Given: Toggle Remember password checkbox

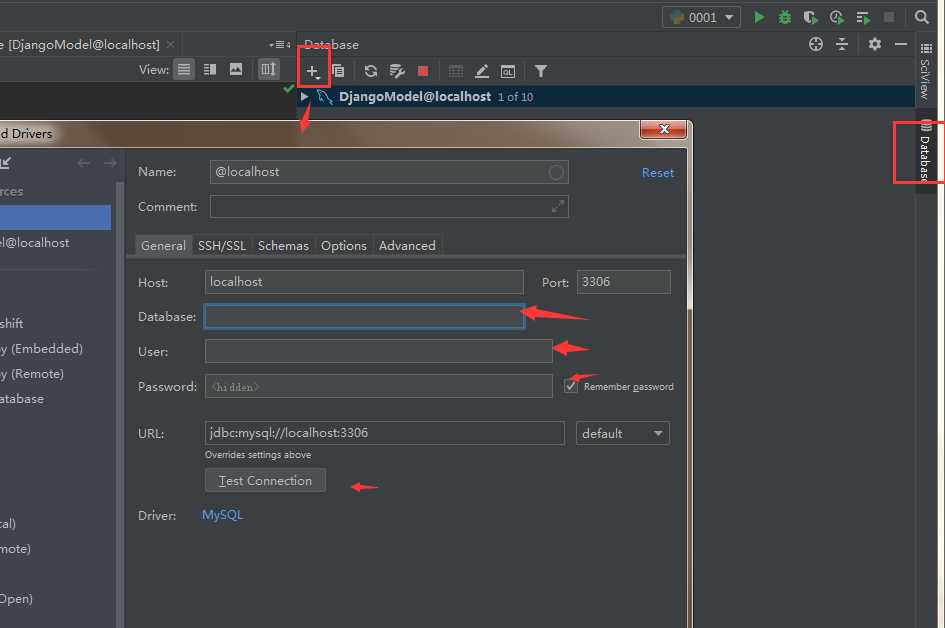Looking at the screenshot, I should click(x=570, y=386).
